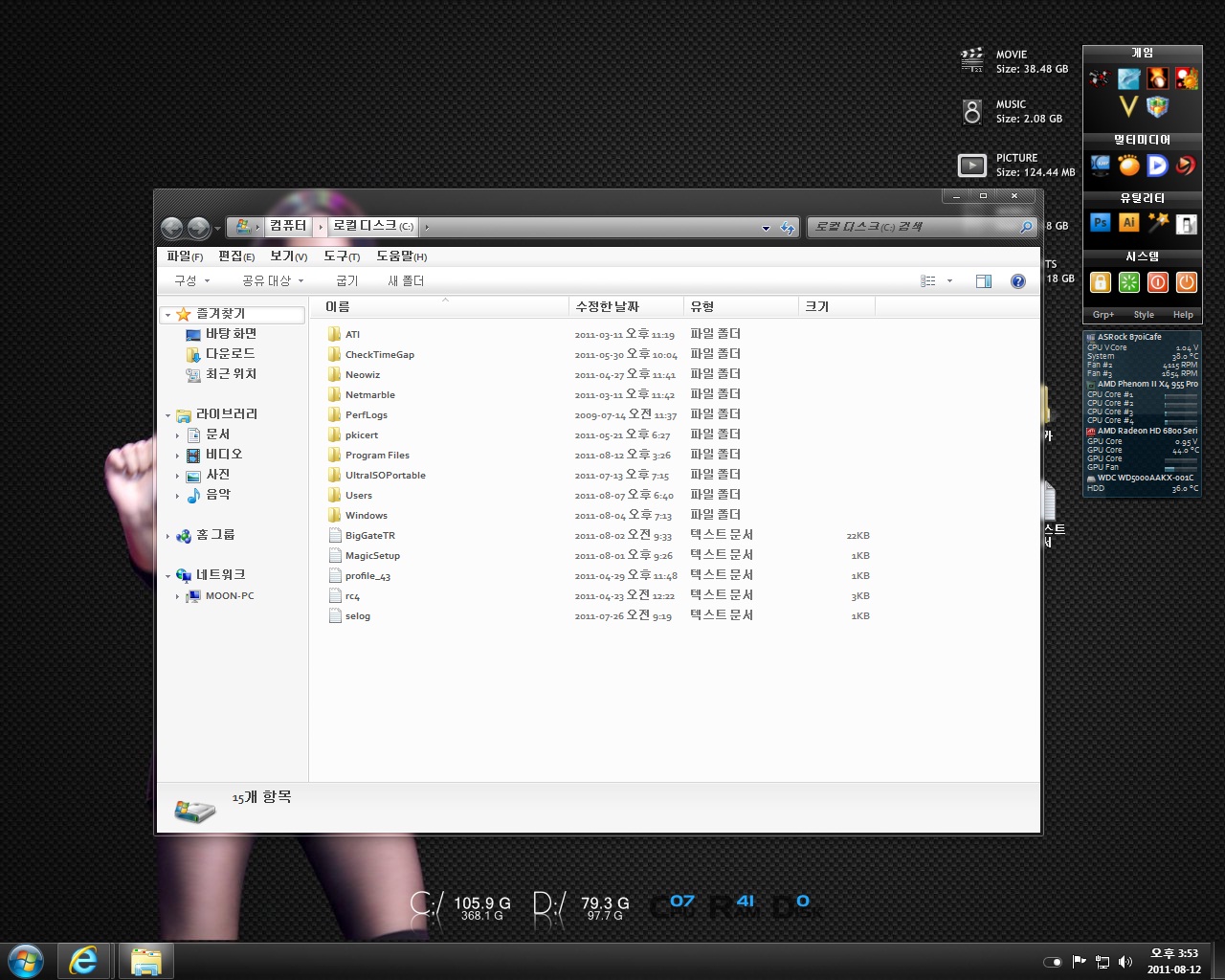Expand the 문서 library node
The image size is (1225, 980).
[x=177, y=435]
